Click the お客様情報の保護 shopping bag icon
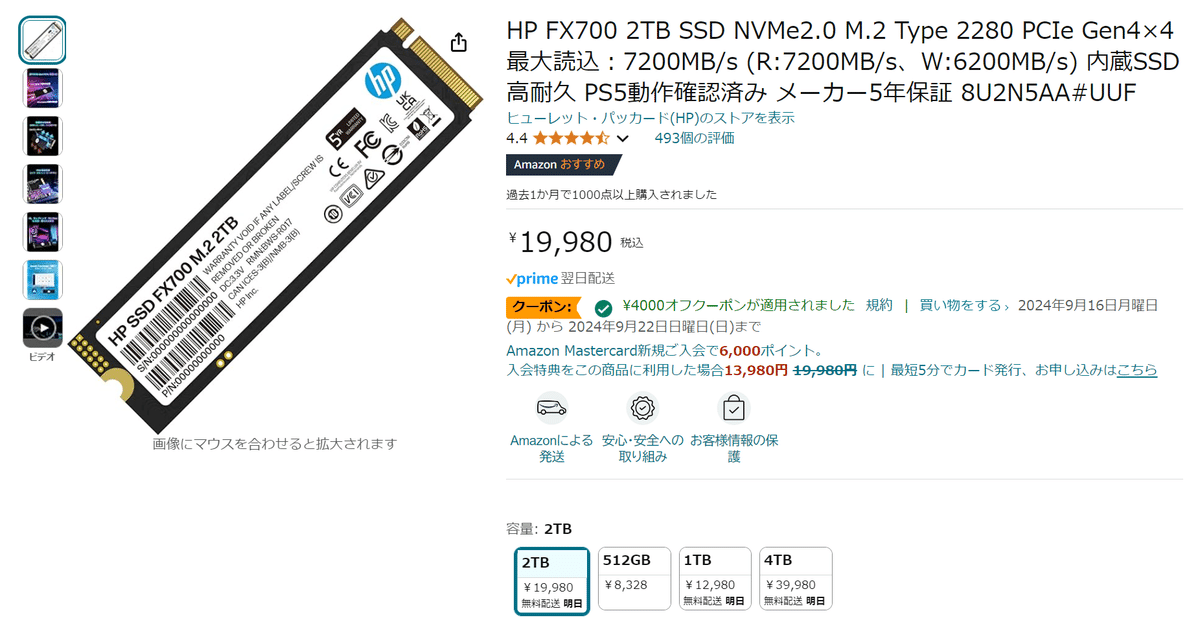The width and height of the screenshot is (1200, 622). (733, 408)
